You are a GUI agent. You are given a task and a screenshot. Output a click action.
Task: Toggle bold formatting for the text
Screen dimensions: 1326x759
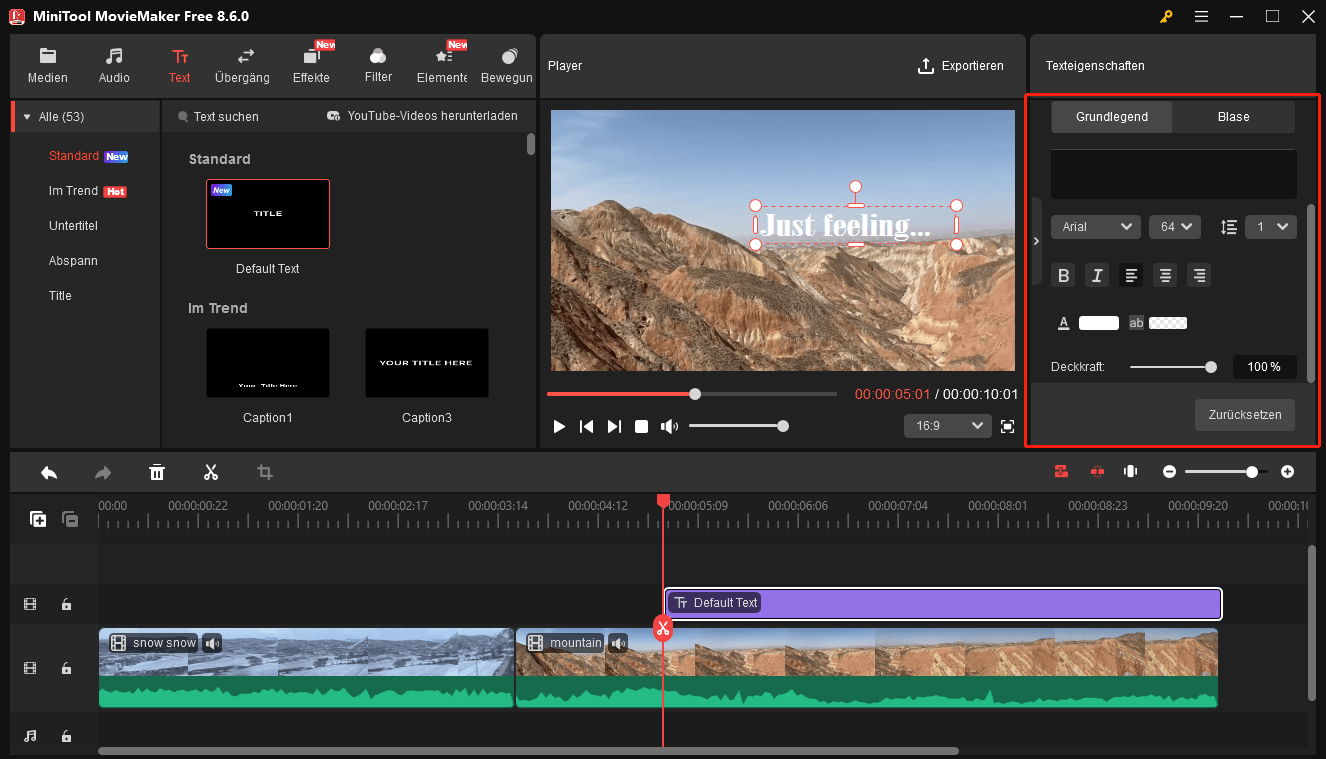pyautogui.click(x=1063, y=274)
